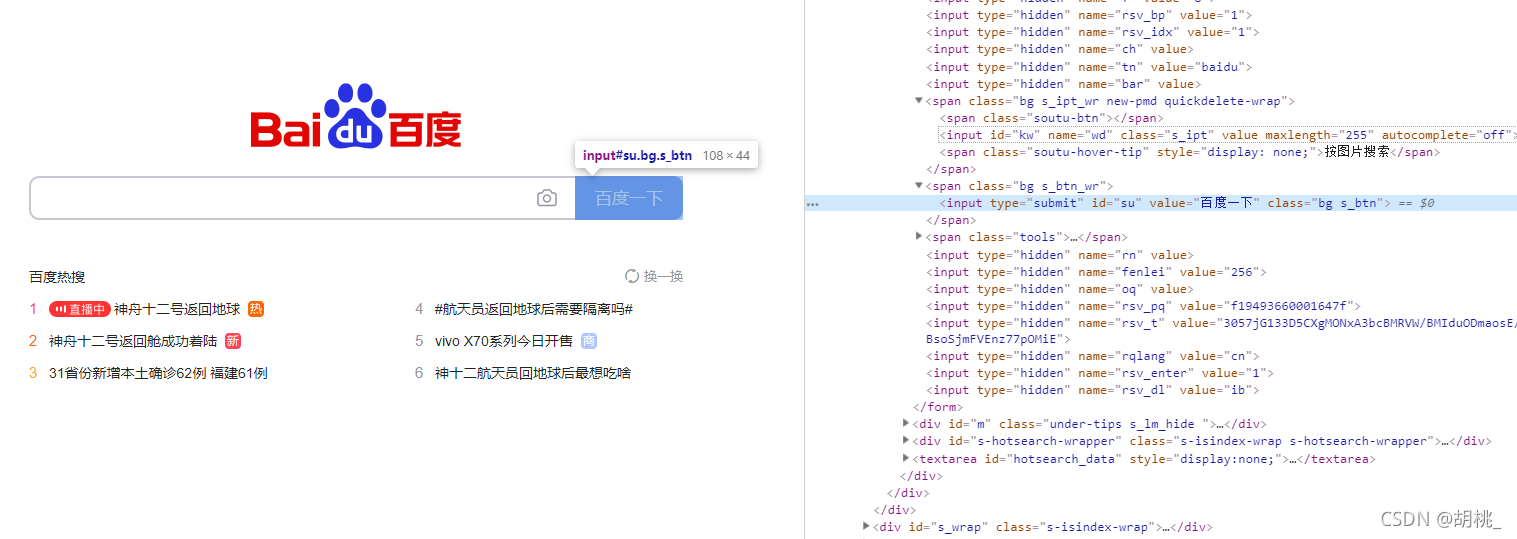This screenshot has height=539, width=1517.
Task: Select hidden input name oq line
Action: pyautogui.click(x=1060, y=289)
